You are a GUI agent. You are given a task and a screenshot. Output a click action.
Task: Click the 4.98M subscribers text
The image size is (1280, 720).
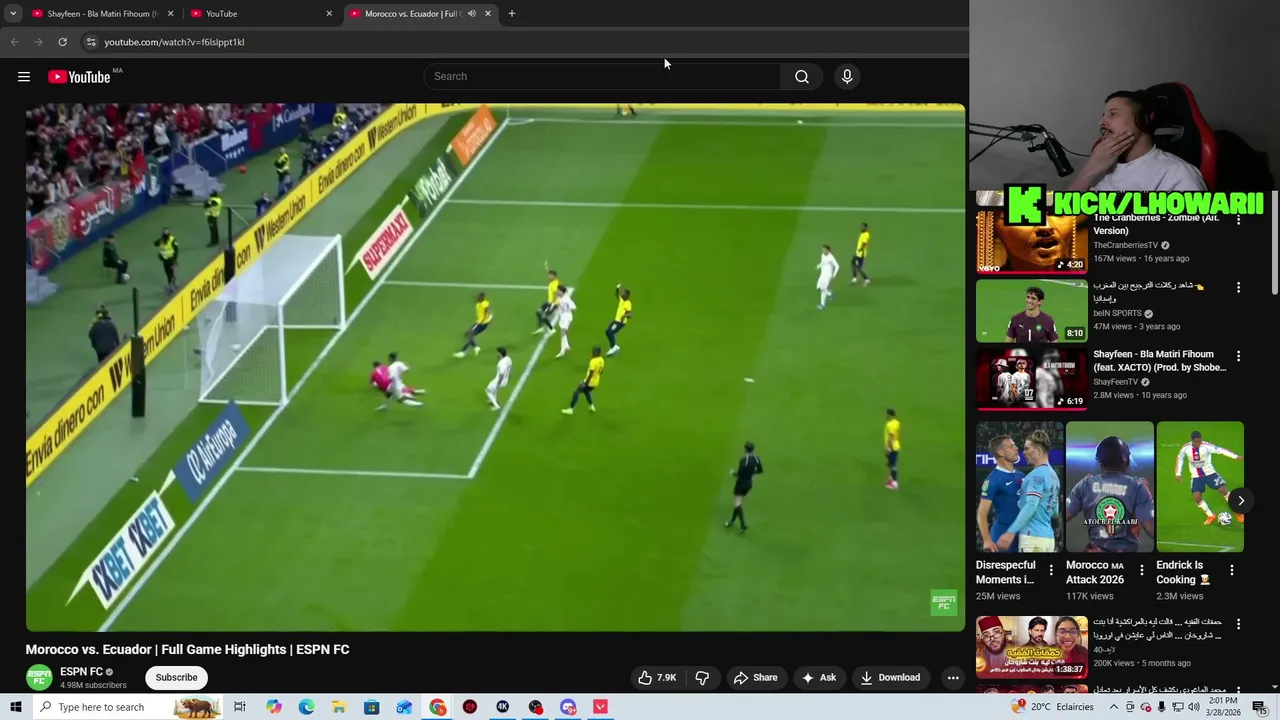[x=93, y=686]
